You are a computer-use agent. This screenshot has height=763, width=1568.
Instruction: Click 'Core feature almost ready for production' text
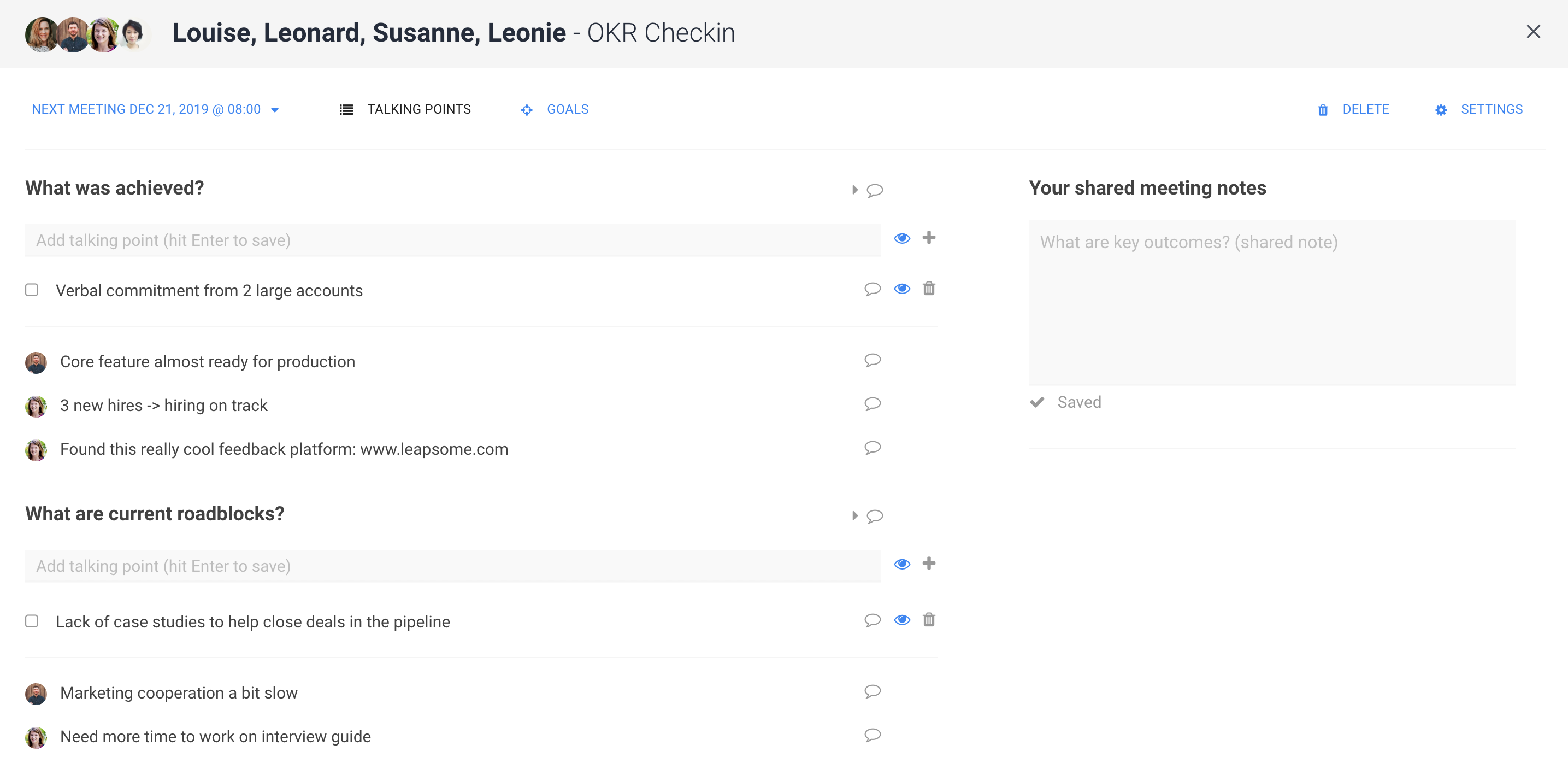207,362
